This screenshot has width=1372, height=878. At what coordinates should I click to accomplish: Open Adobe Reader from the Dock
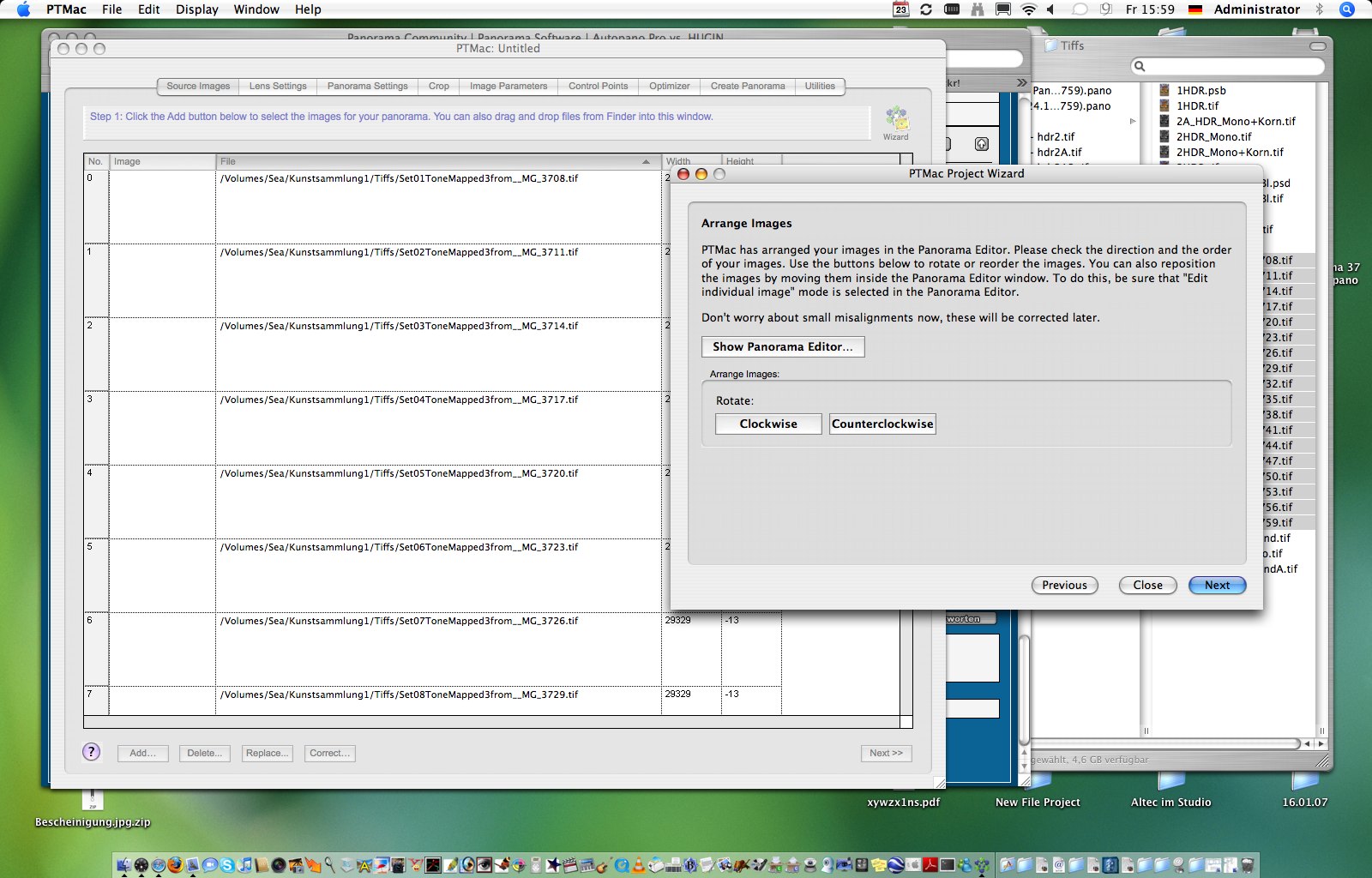click(x=930, y=865)
